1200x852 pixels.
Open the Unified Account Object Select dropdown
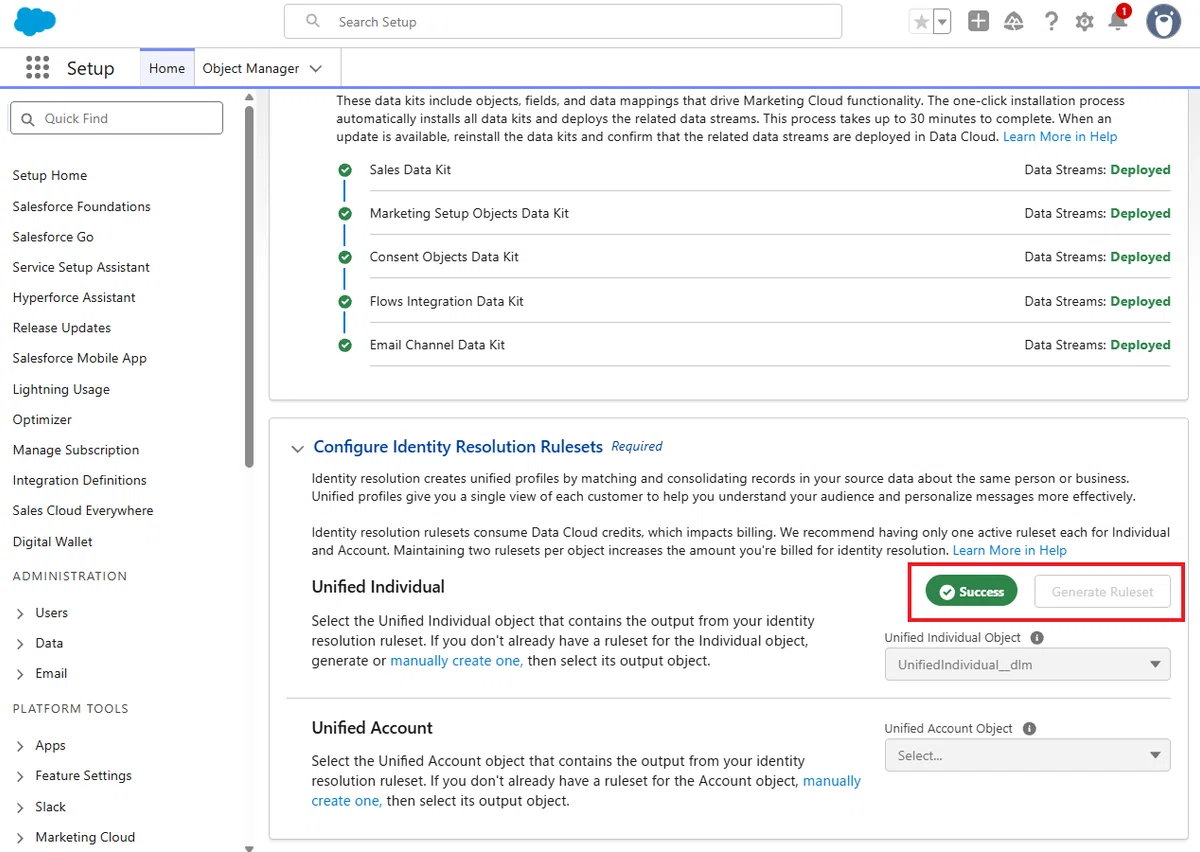coord(1028,755)
